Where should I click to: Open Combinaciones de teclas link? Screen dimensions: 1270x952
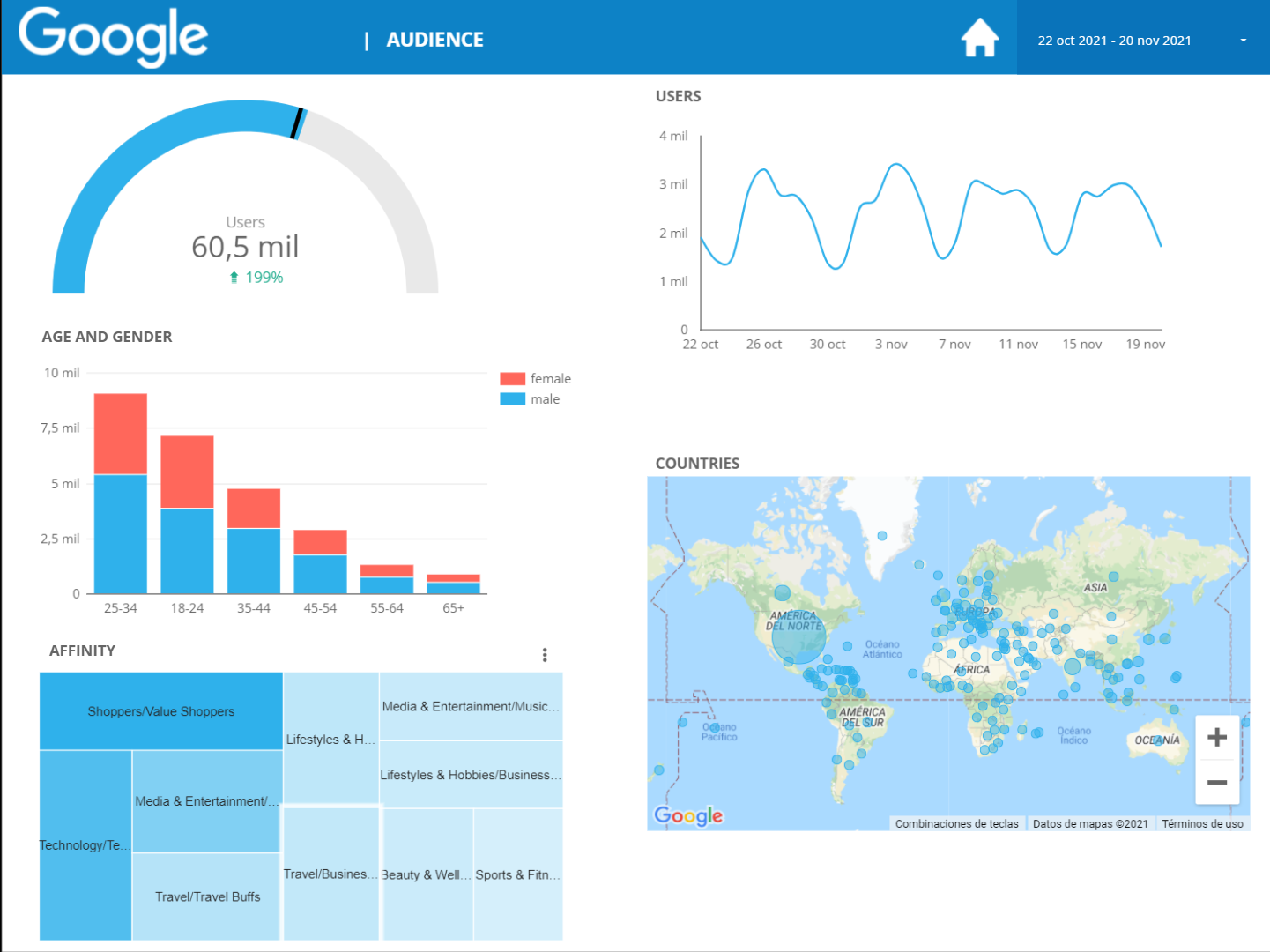point(956,823)
